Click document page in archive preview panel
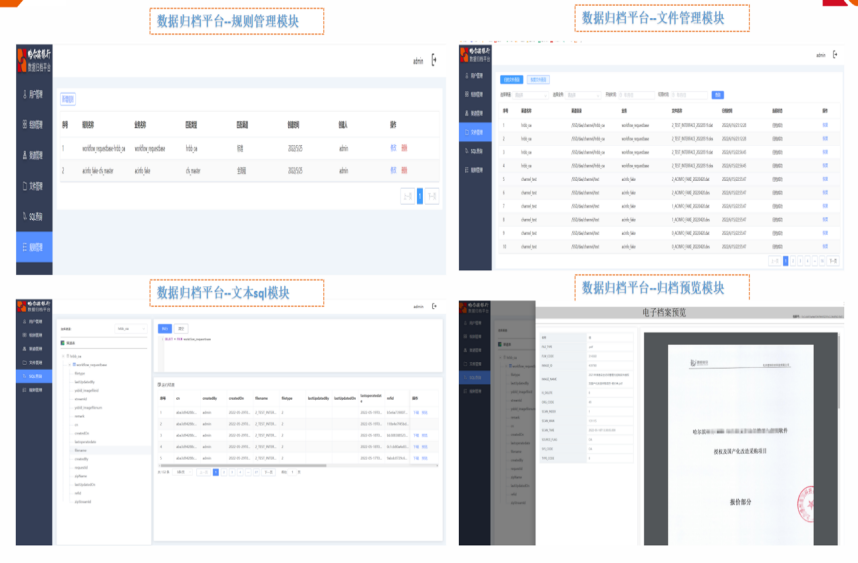The height and width of the screenshot is (563, 858). click(740, 444)
